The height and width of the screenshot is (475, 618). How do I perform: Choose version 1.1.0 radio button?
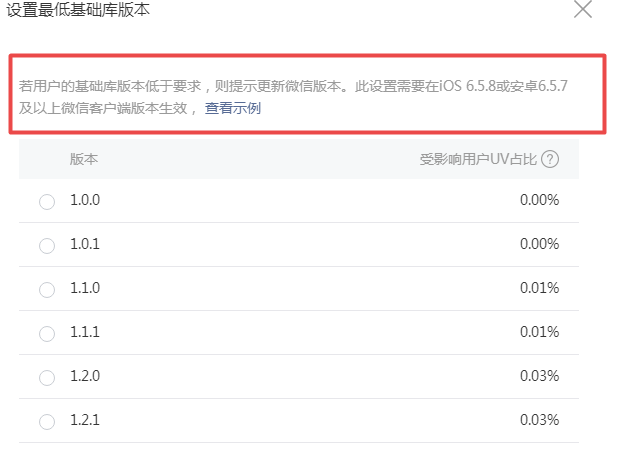[x=47, y=290]
